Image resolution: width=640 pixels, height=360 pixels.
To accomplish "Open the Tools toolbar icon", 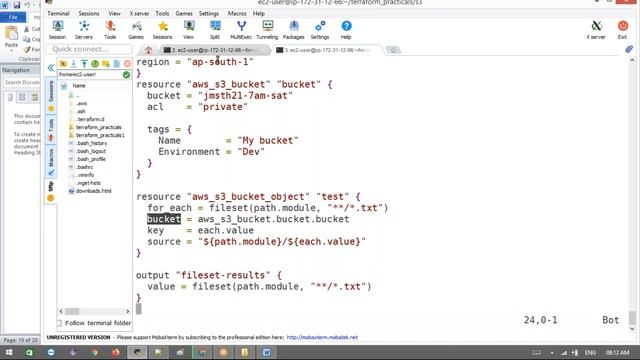I will coord(110,30).
